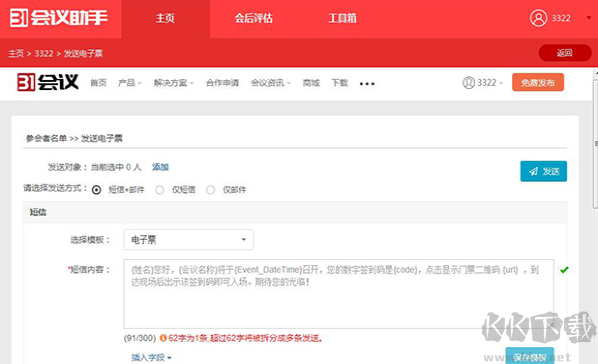Select the 短信+邮件 radio option

coord(96,190)
